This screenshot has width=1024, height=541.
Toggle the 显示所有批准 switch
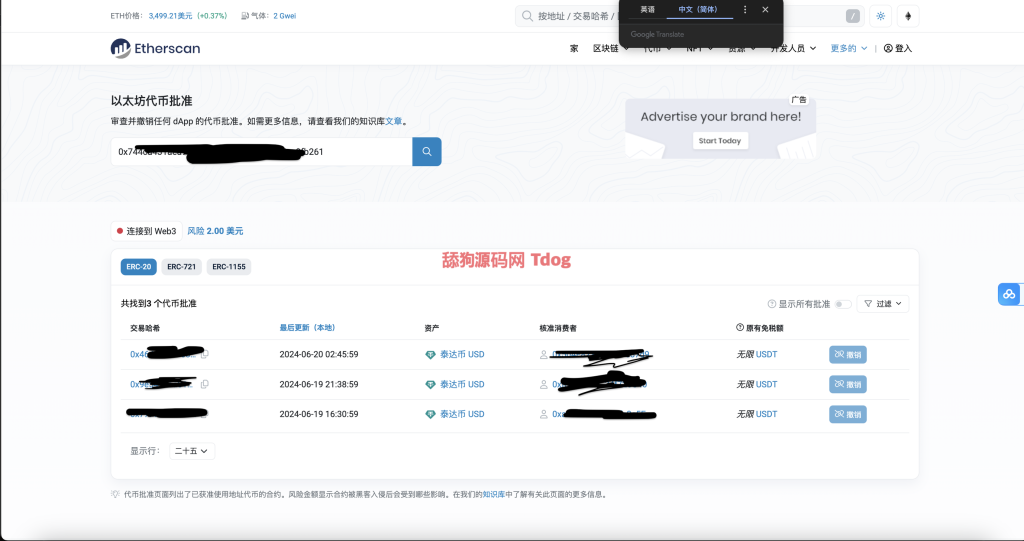pos(843,304)
